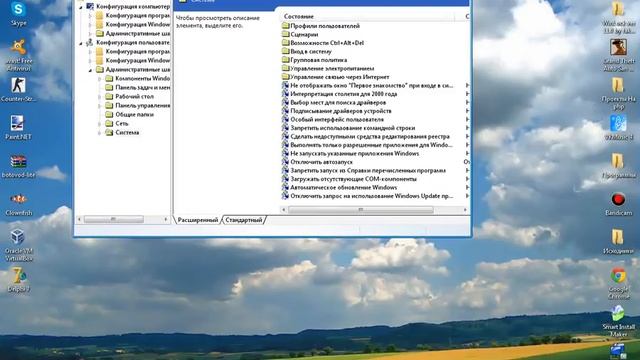This screenshot has width=640, height=360.
Task: Select policy Отключить запрос на использование Windows Update
Action: point(368,196)
